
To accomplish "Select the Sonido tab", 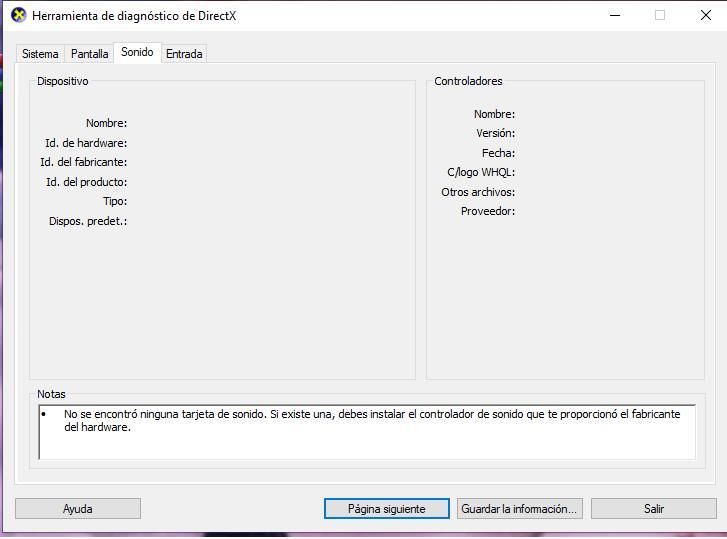I will 137,52.
